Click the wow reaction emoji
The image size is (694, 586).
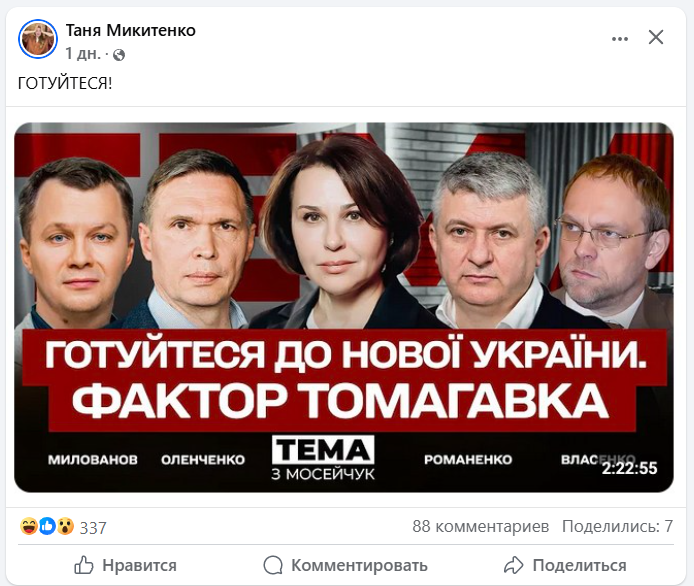65,526
